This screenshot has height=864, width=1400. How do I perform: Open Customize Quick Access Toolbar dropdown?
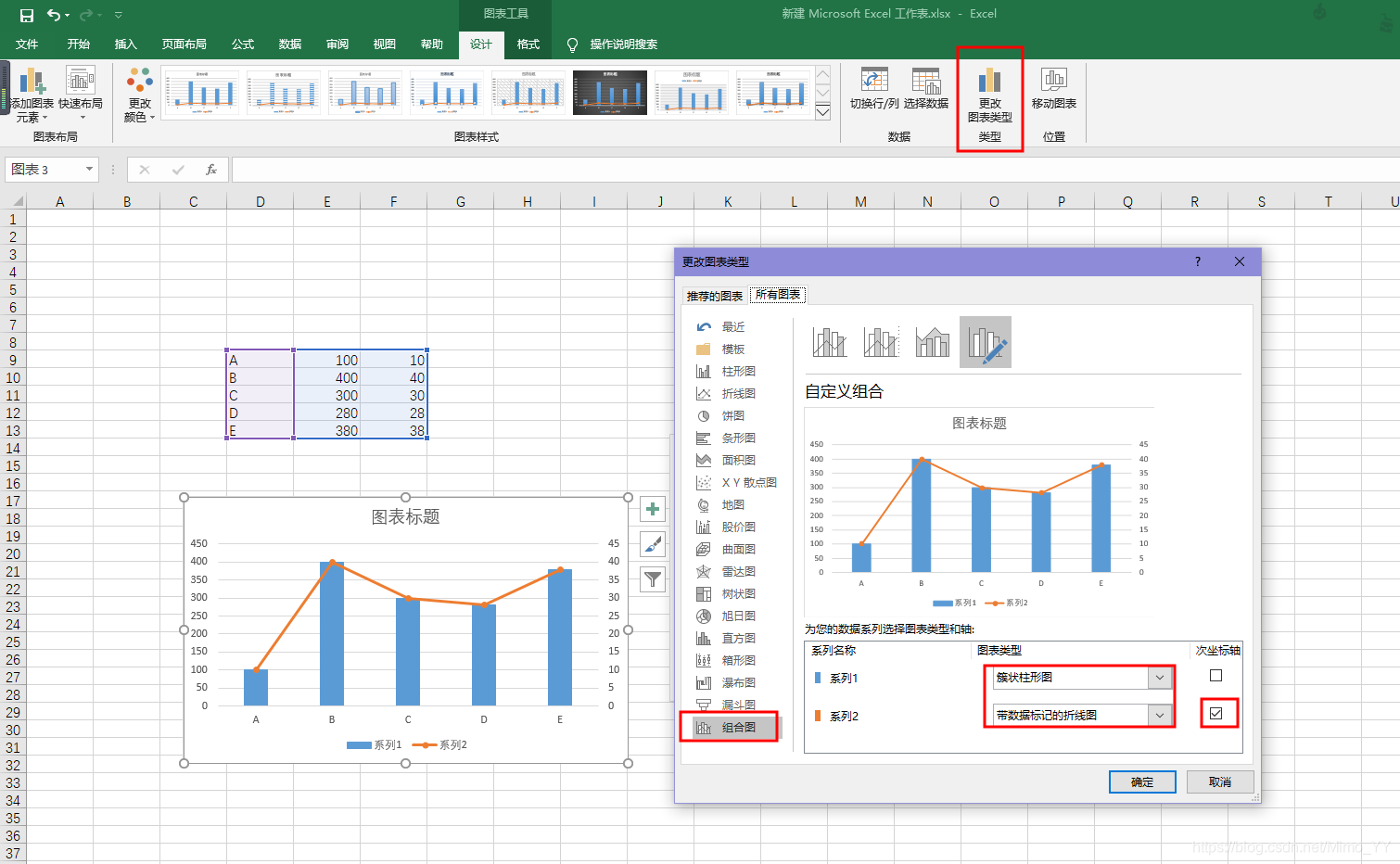(118, 15)
